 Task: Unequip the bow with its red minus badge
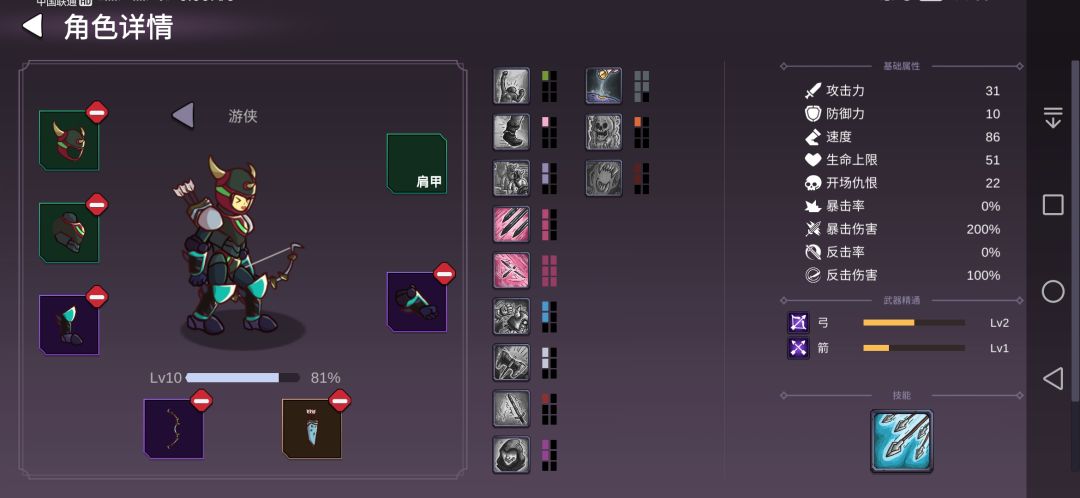201,400
